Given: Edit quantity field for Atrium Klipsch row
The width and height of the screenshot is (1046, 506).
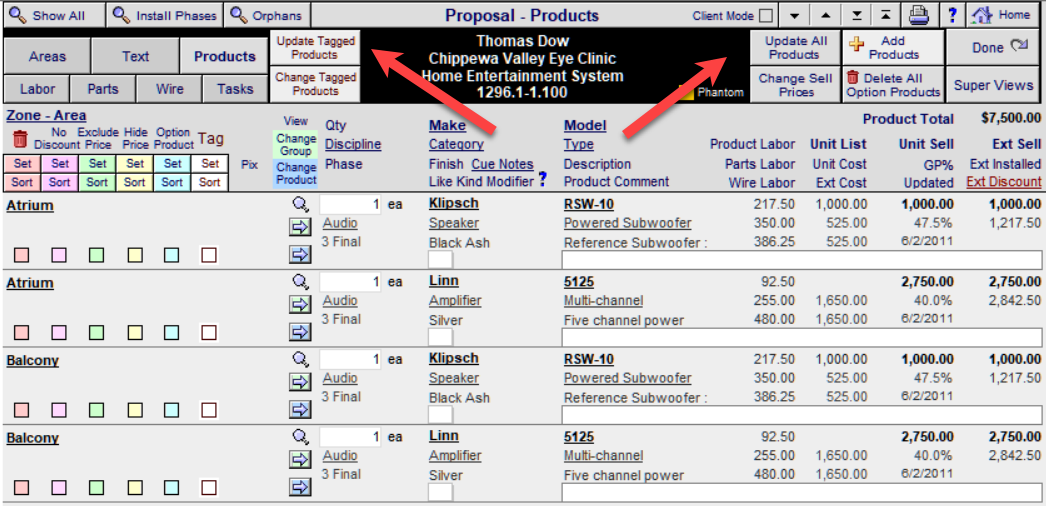Looking at the screenshot, I should coord(350,205).
